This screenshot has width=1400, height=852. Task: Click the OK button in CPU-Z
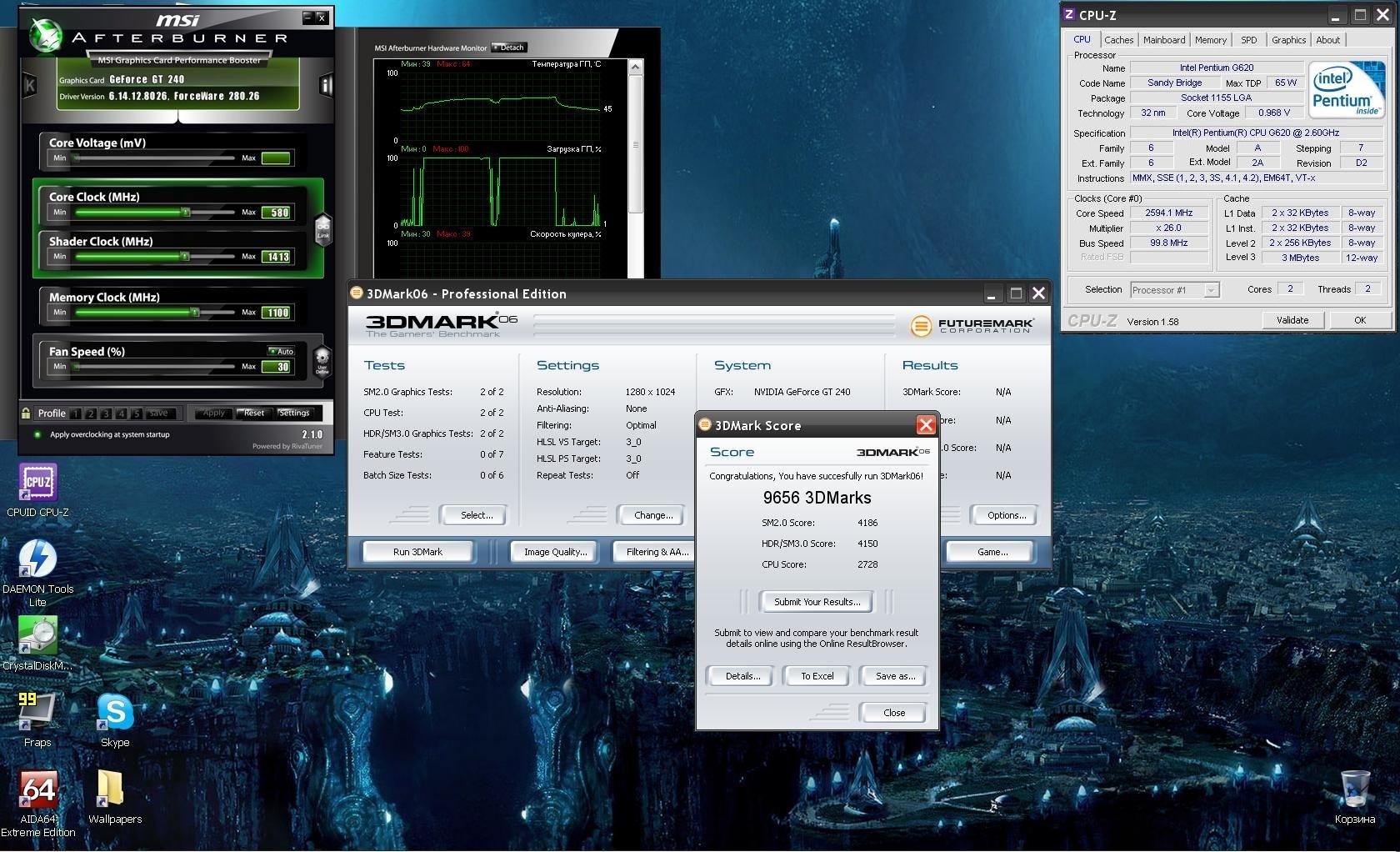[x=1360, y=320]
